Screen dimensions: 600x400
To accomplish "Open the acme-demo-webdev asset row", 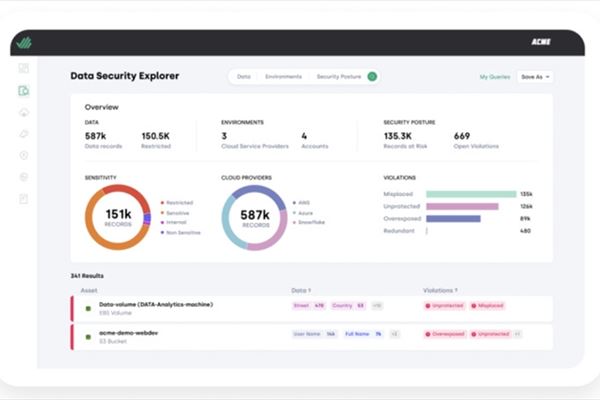I will pyautogui.click(x=311, y=337).
